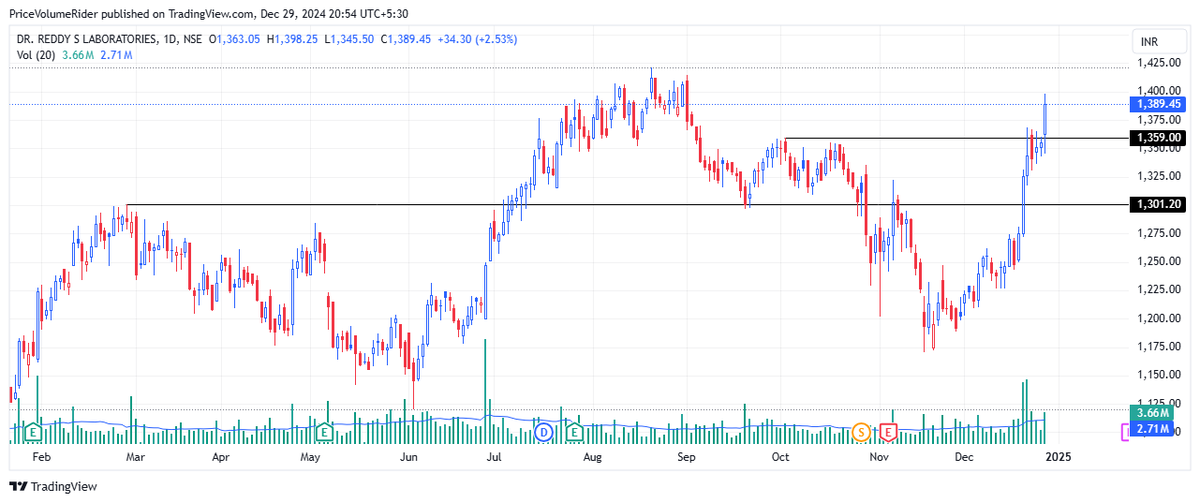Click the Oct label on time axis

[x=780, y=457]
